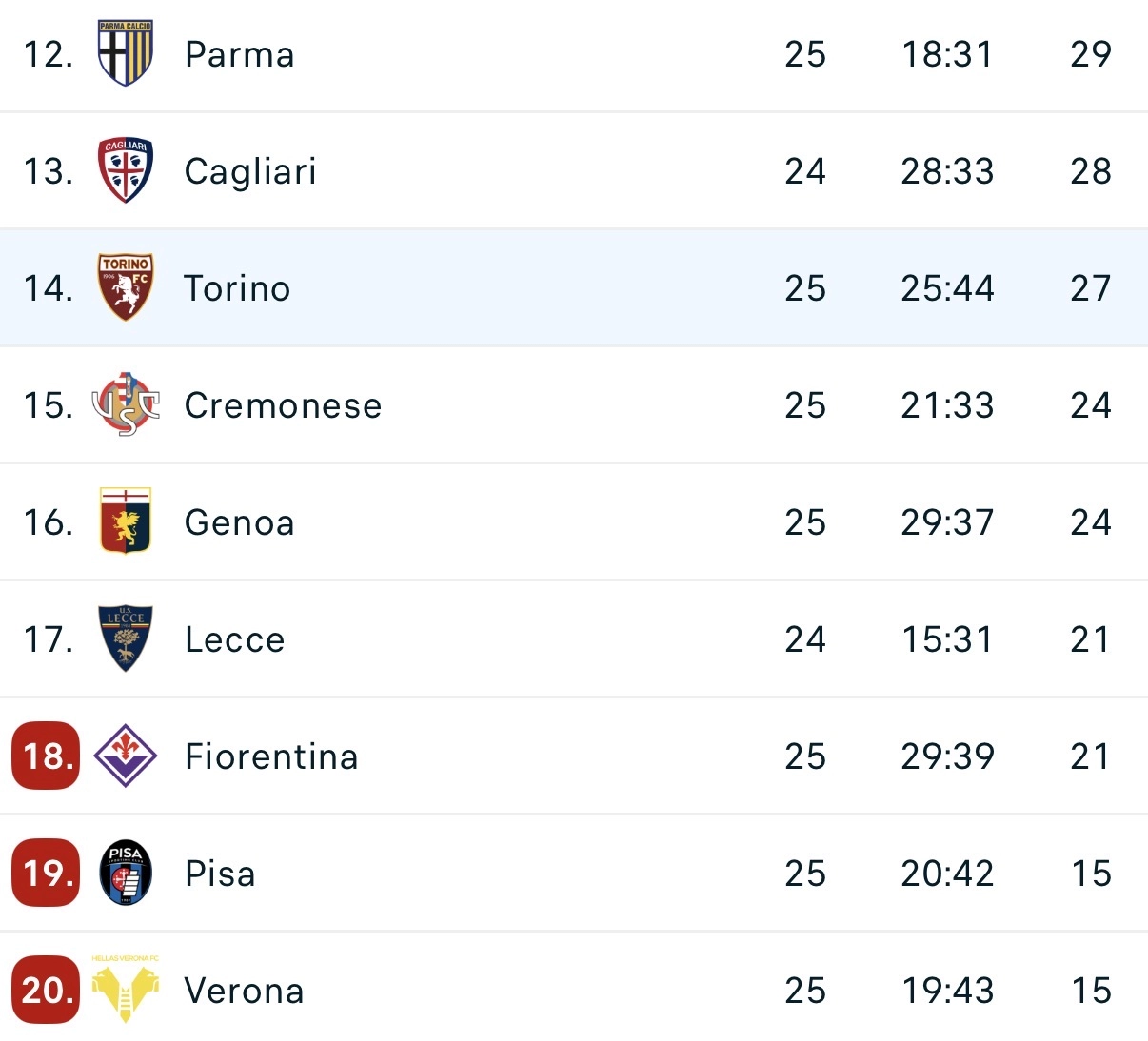Click the Torino bull crest
This screenshot has width=1148, height=1041.
pyautogui.click(x=126, y=287)
